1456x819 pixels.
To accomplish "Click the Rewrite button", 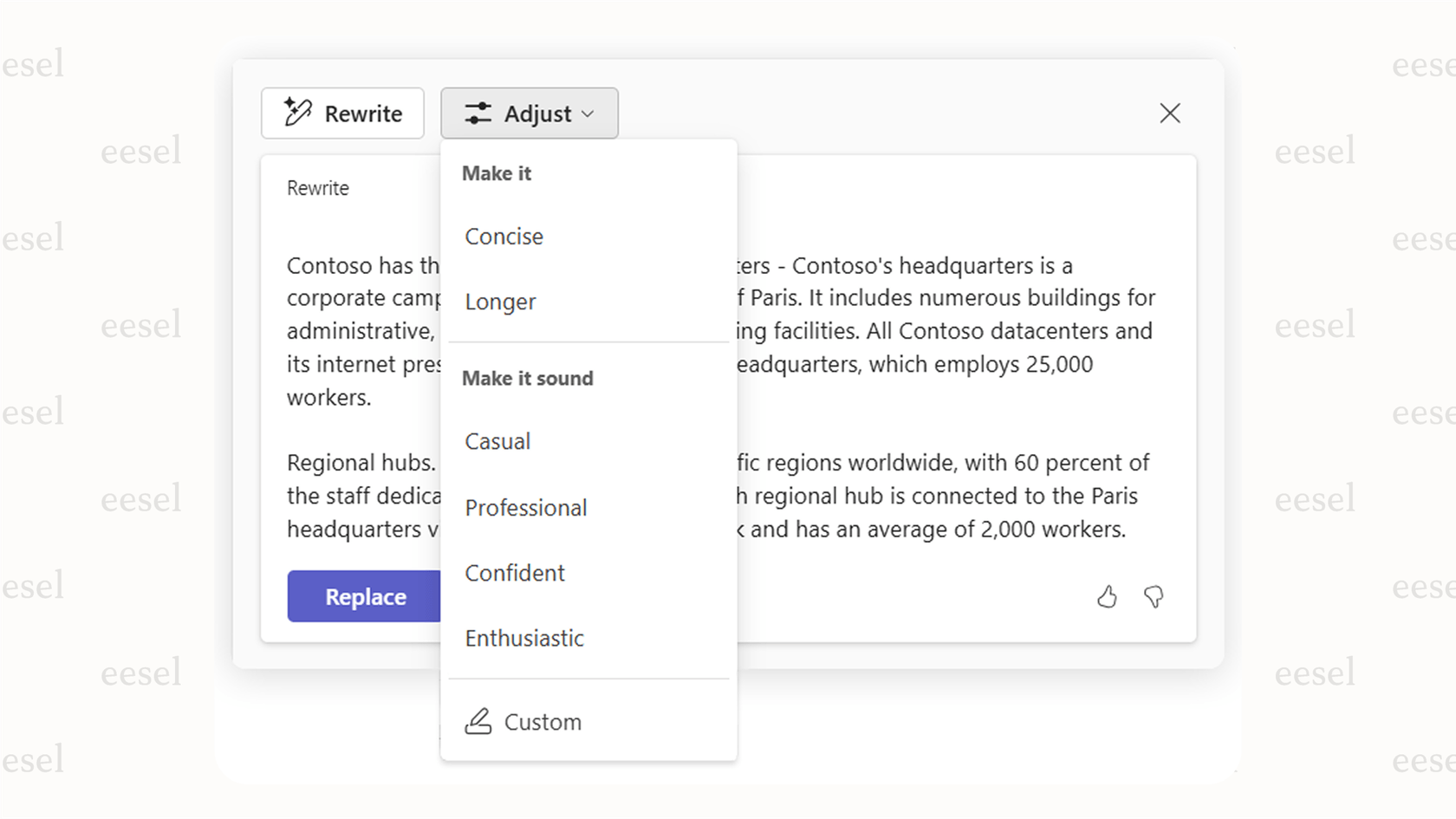I will point(342,113).
